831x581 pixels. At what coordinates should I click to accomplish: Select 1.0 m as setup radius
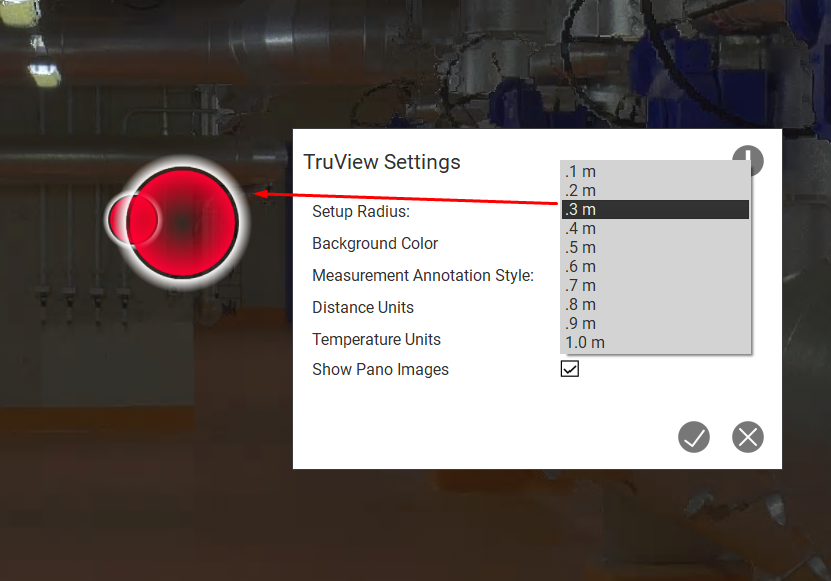[x=655, y=342]
